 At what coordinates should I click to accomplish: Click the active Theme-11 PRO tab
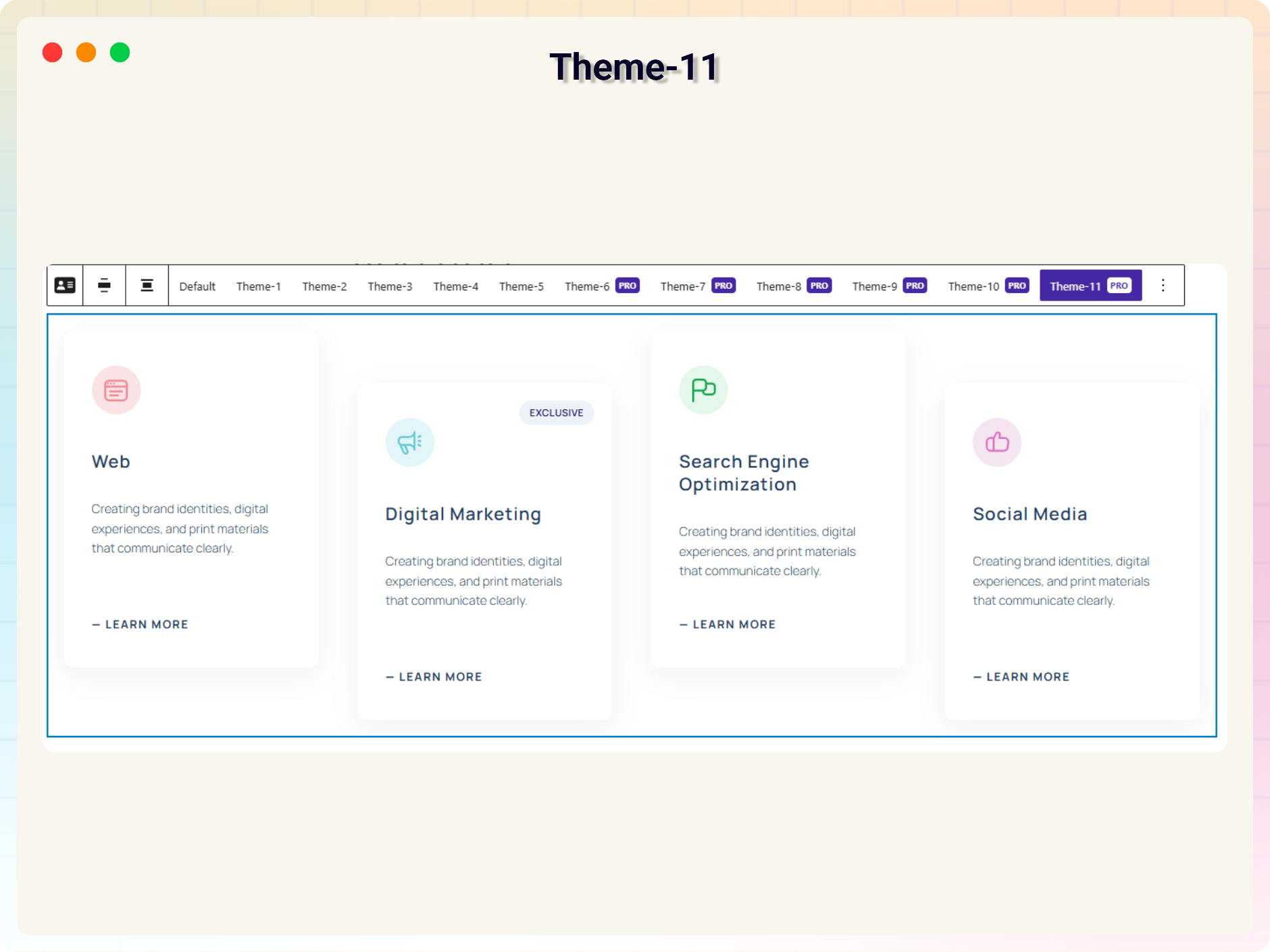point(1091,286)
